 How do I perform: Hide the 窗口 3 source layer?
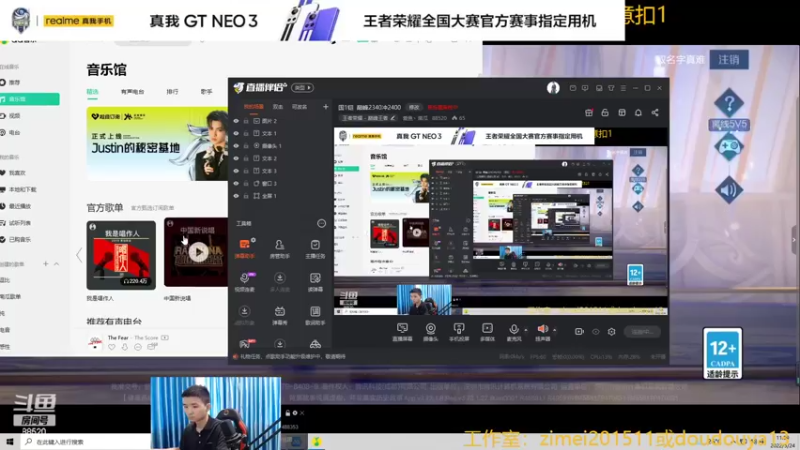pyautogui.click(x=236, y=183)
